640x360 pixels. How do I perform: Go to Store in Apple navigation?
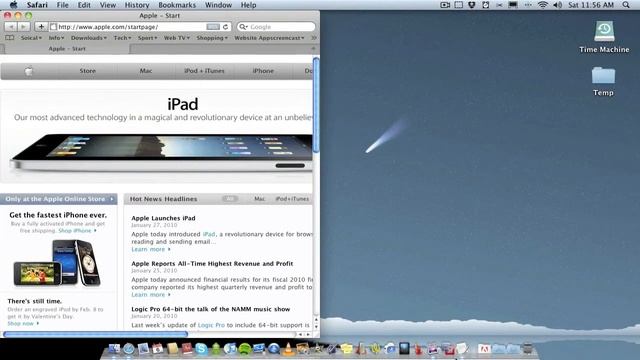coord(87,71)
